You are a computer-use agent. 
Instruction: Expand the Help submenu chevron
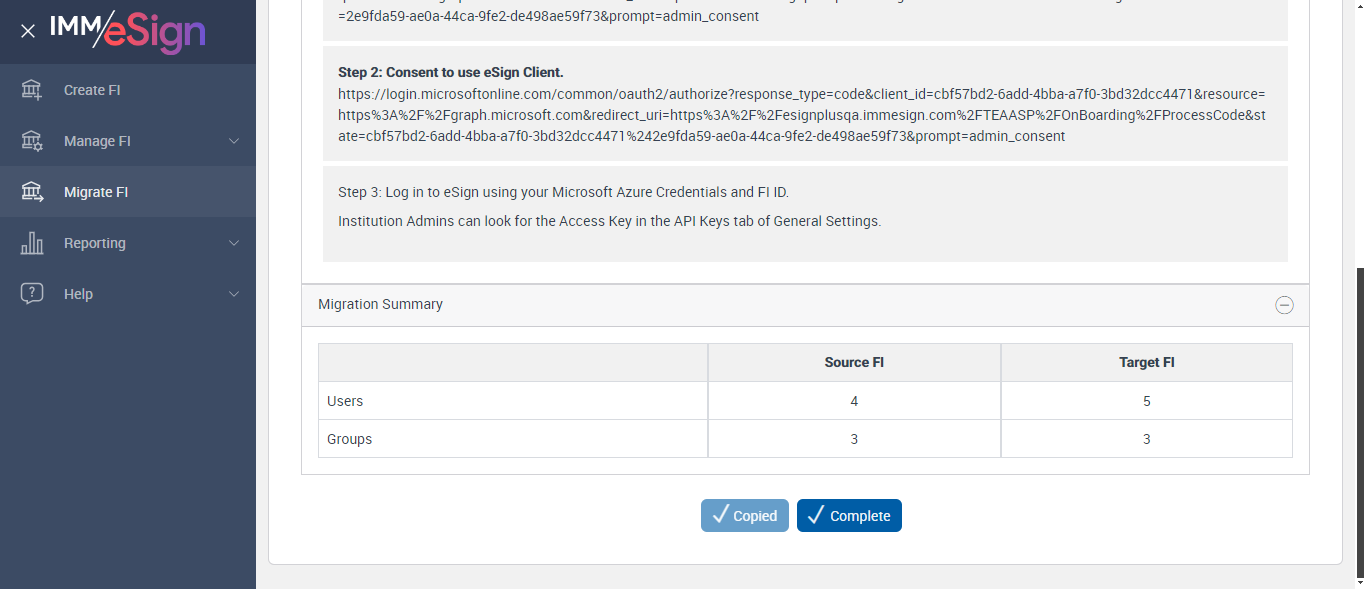pos(234,294)
